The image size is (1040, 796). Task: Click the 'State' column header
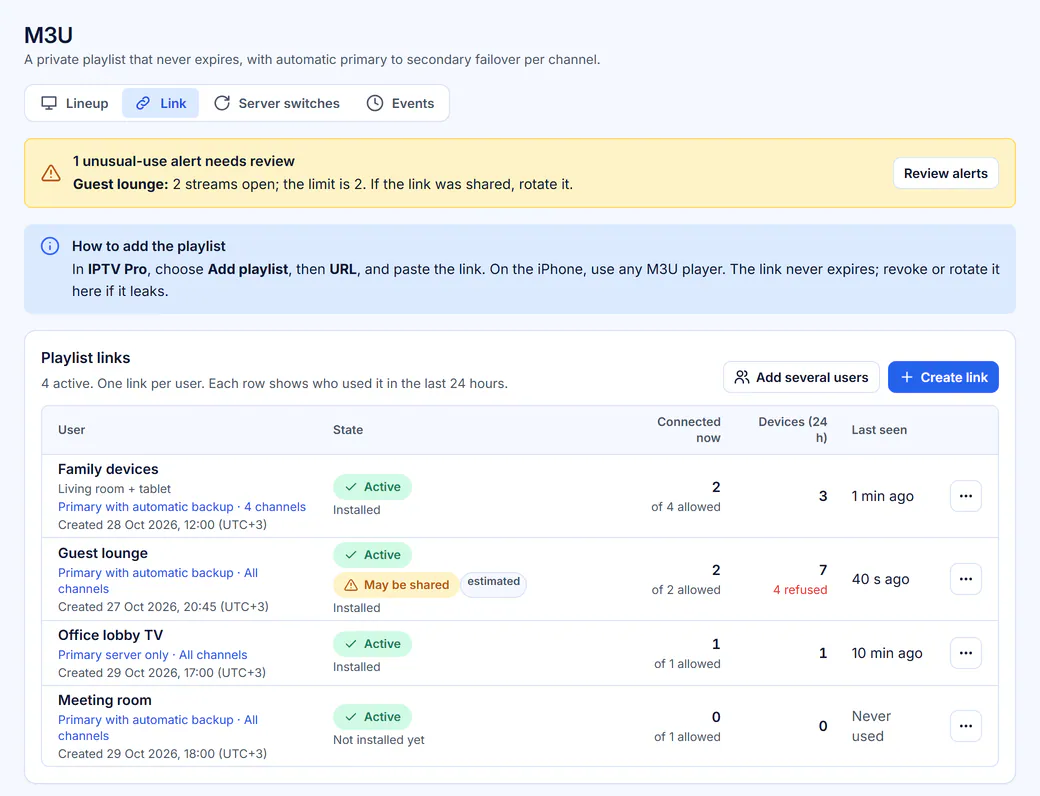[348, 430]
